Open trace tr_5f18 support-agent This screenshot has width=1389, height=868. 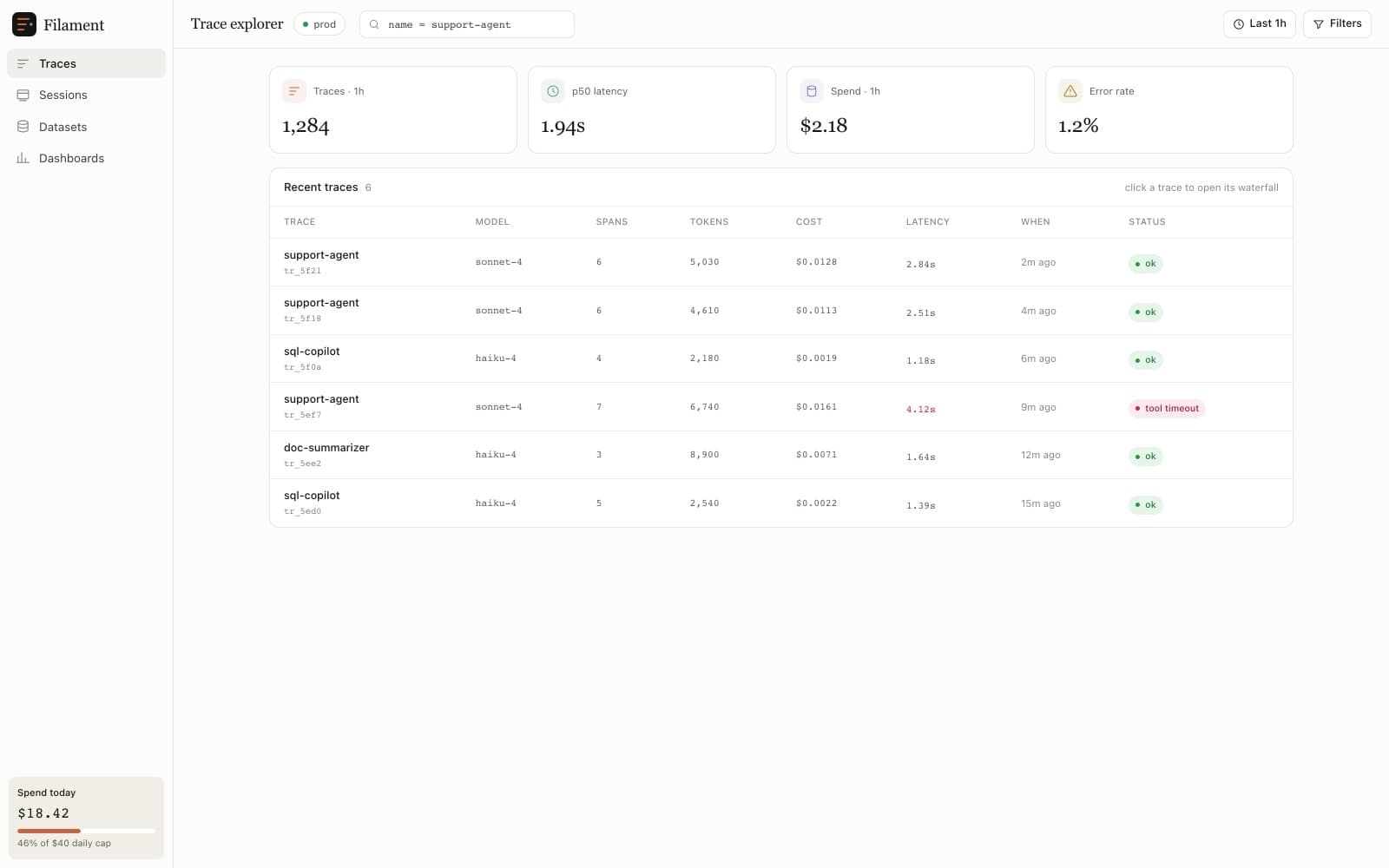pyautogui.click(x=780, y=311)
